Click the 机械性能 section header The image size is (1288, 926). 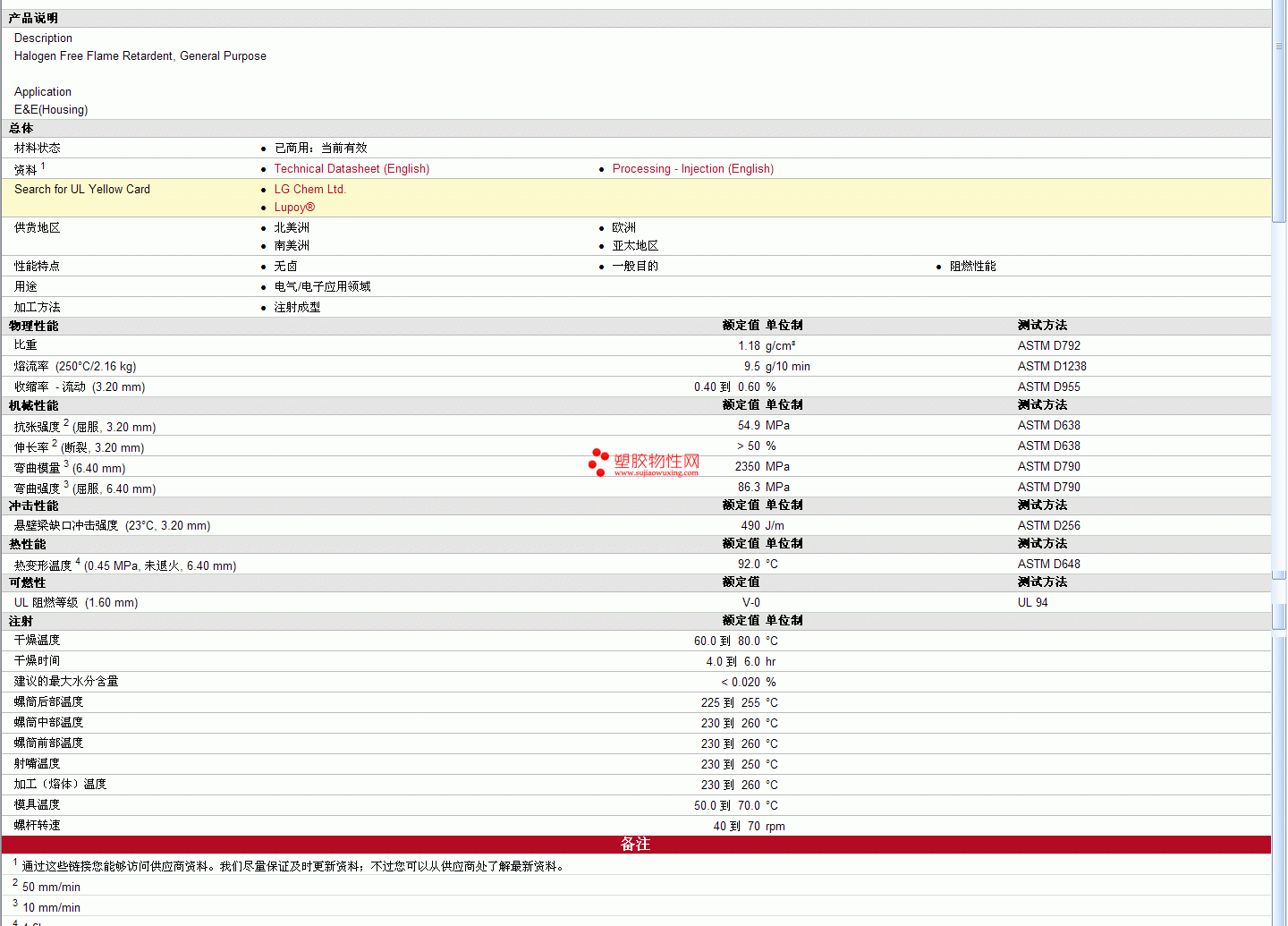[33, 406]
